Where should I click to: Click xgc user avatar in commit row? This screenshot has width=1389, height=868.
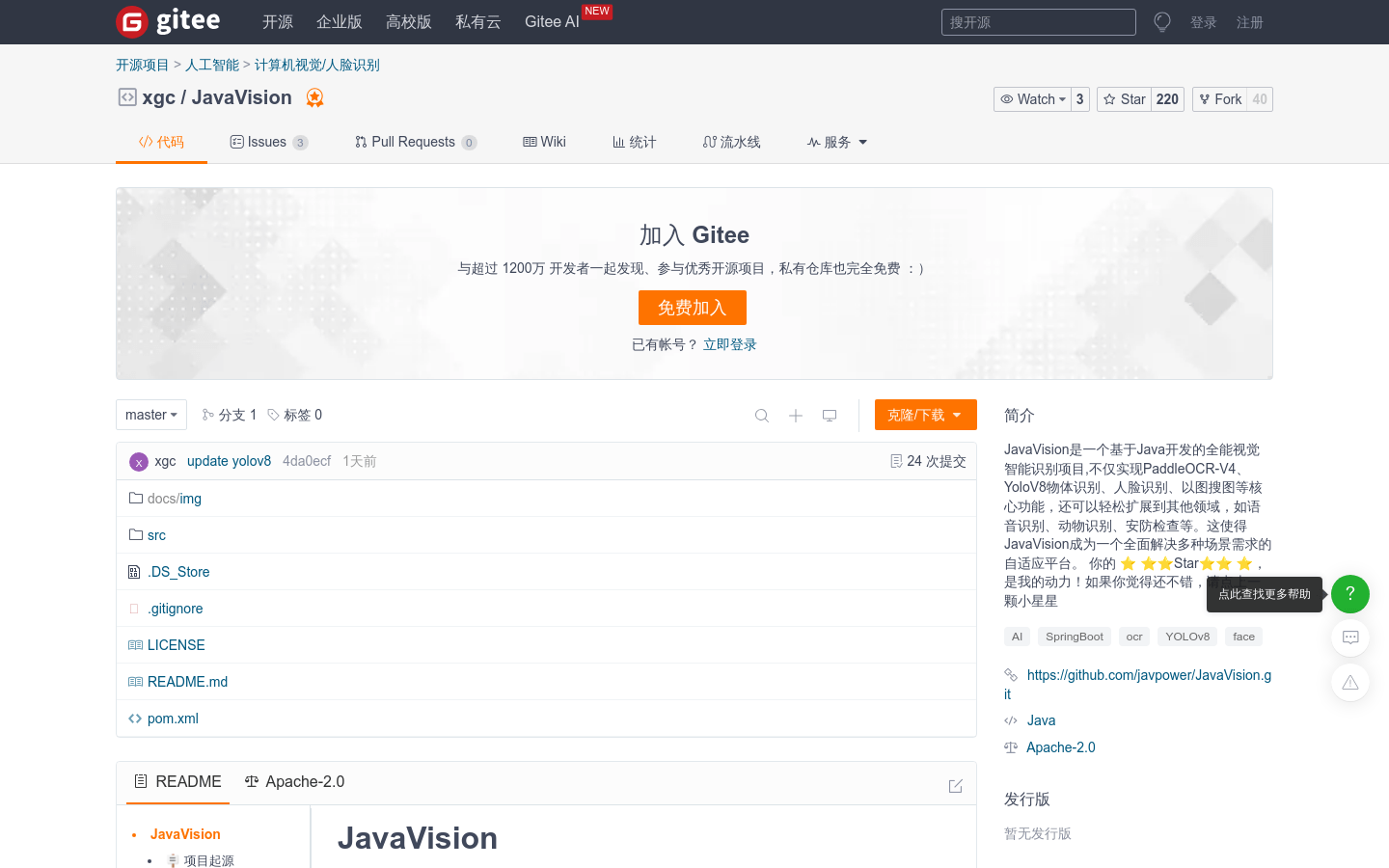click(x=139, y=462)
